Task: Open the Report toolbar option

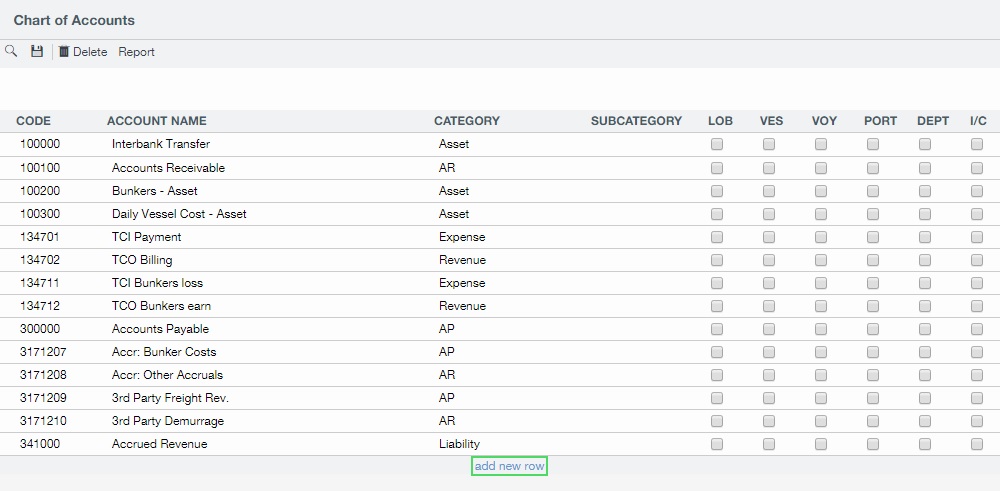Action: coord(136,52)
